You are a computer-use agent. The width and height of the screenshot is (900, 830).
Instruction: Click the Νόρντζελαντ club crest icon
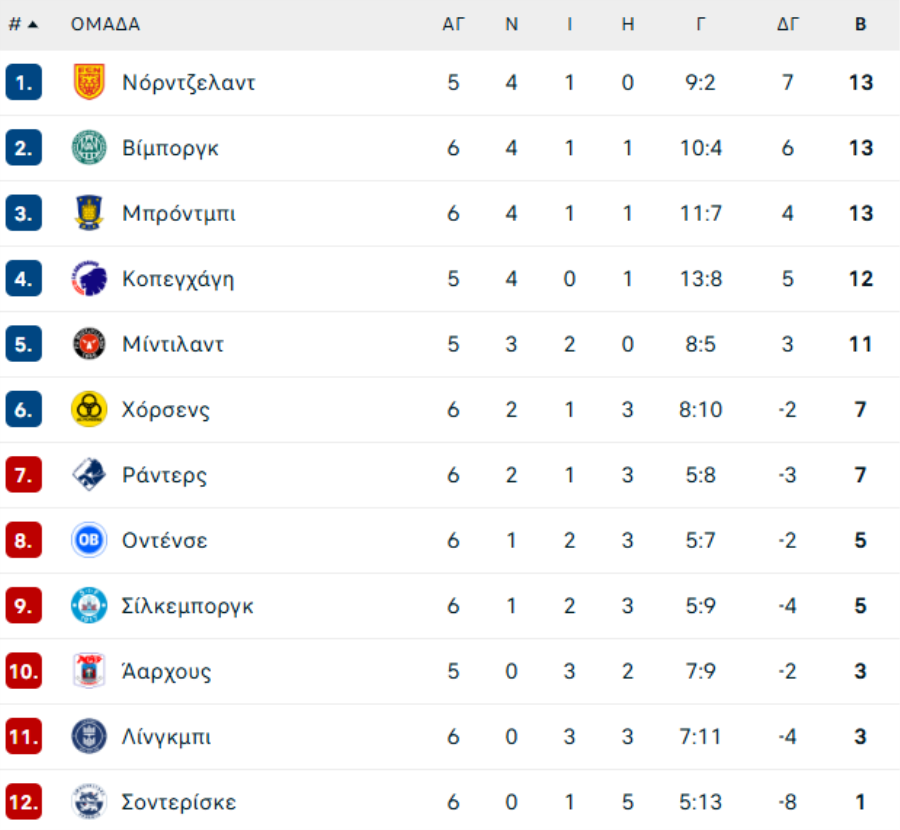[89, 82]
